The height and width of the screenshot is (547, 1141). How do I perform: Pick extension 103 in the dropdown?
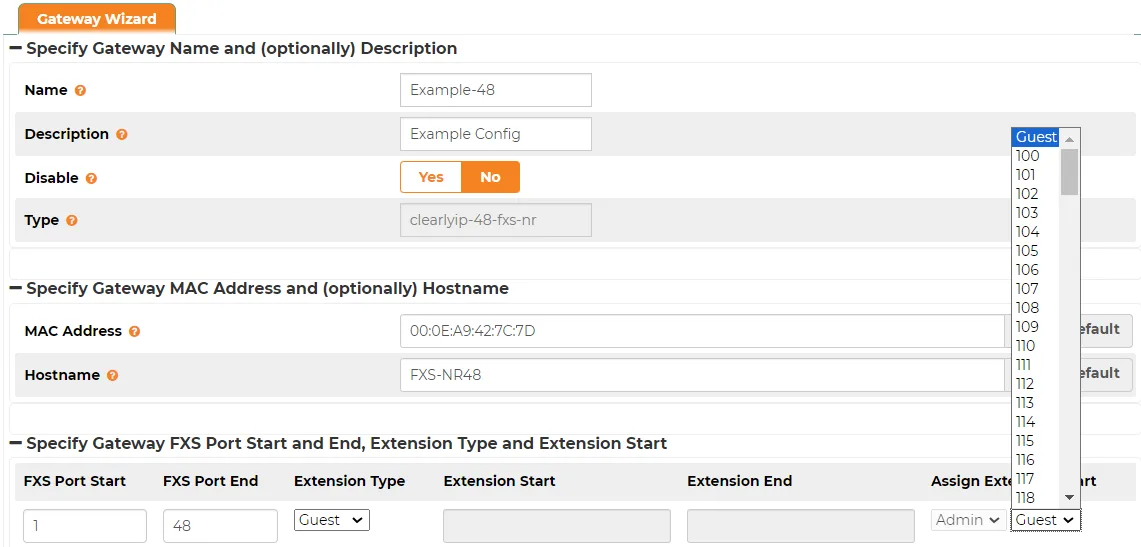[1036, 212]
